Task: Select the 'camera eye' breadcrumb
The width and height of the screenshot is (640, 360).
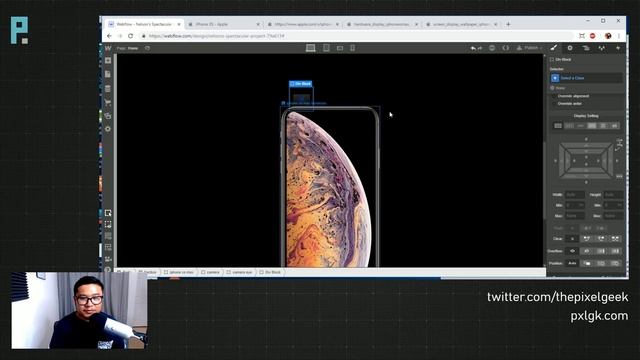Action: pos(240,272)
